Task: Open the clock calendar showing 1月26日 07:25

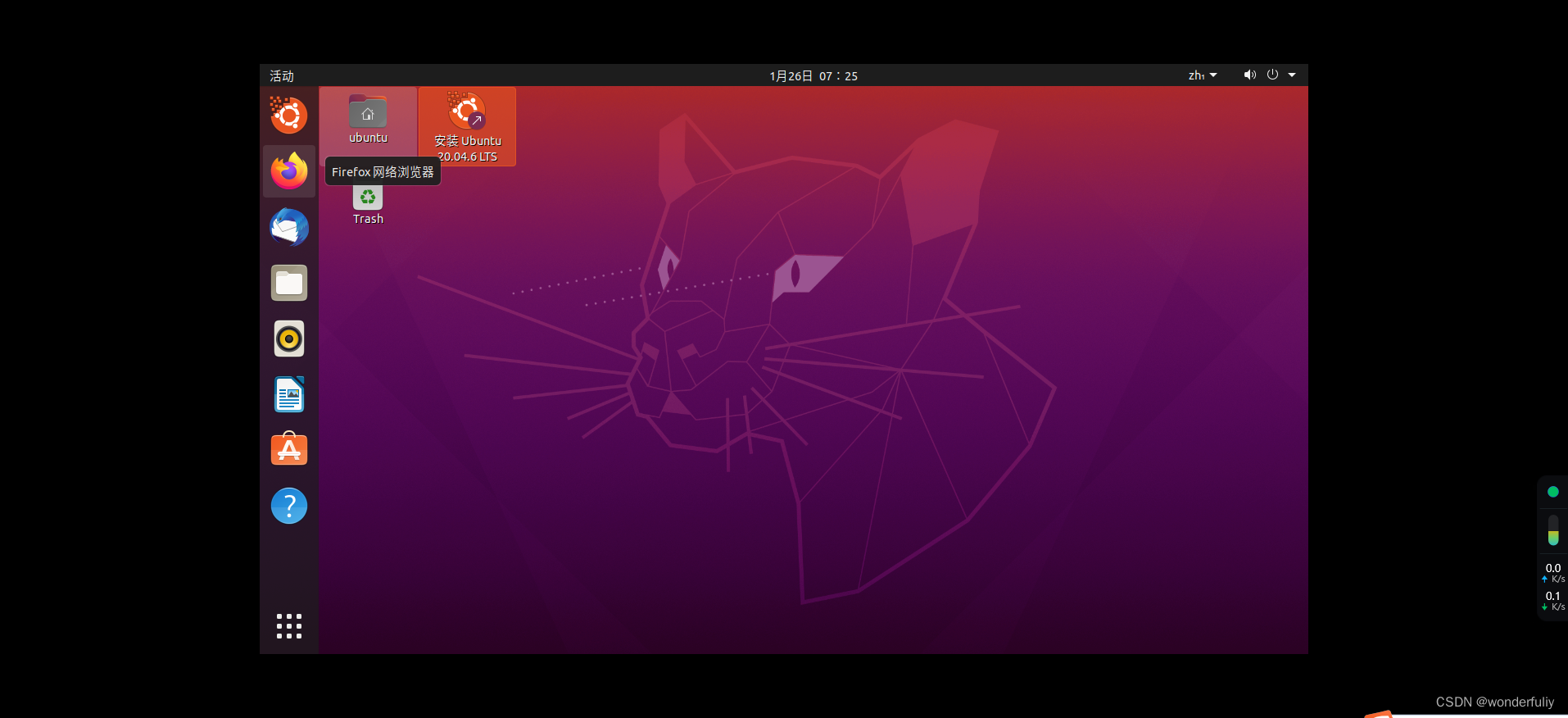Action: pos(813,75)
